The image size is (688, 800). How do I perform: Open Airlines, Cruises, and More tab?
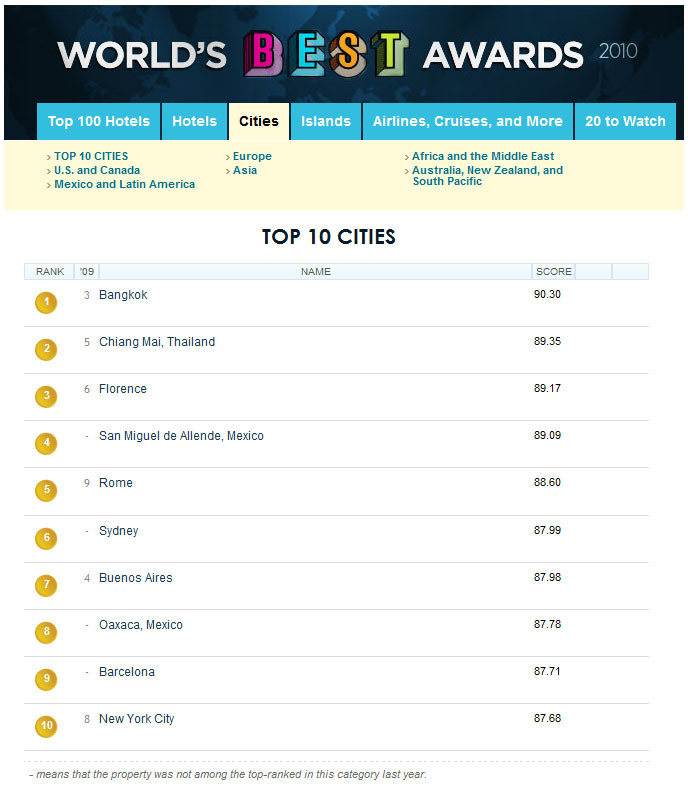coord(467,121)
